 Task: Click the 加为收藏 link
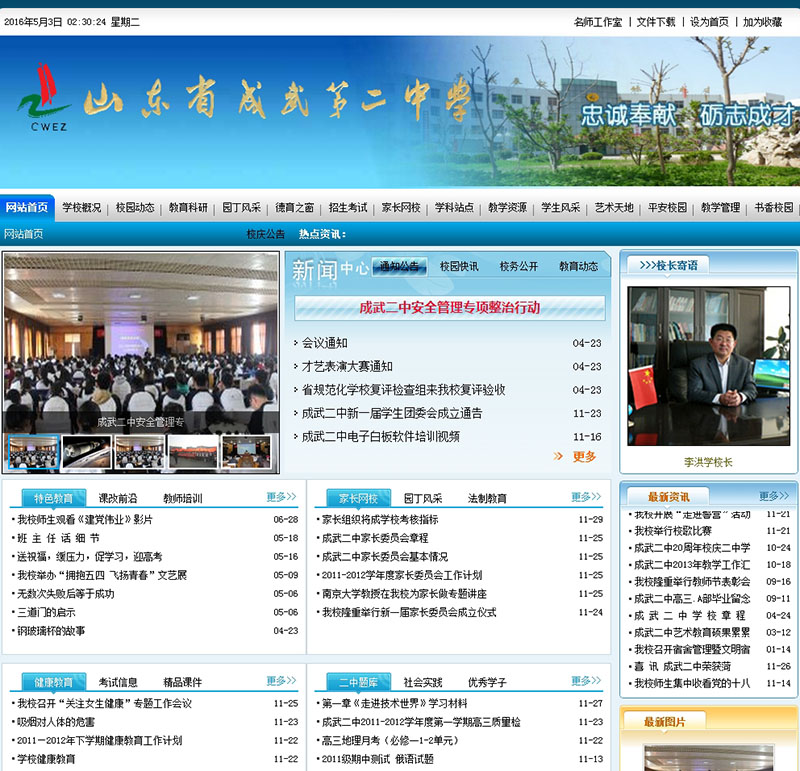(x=762, y=22)
